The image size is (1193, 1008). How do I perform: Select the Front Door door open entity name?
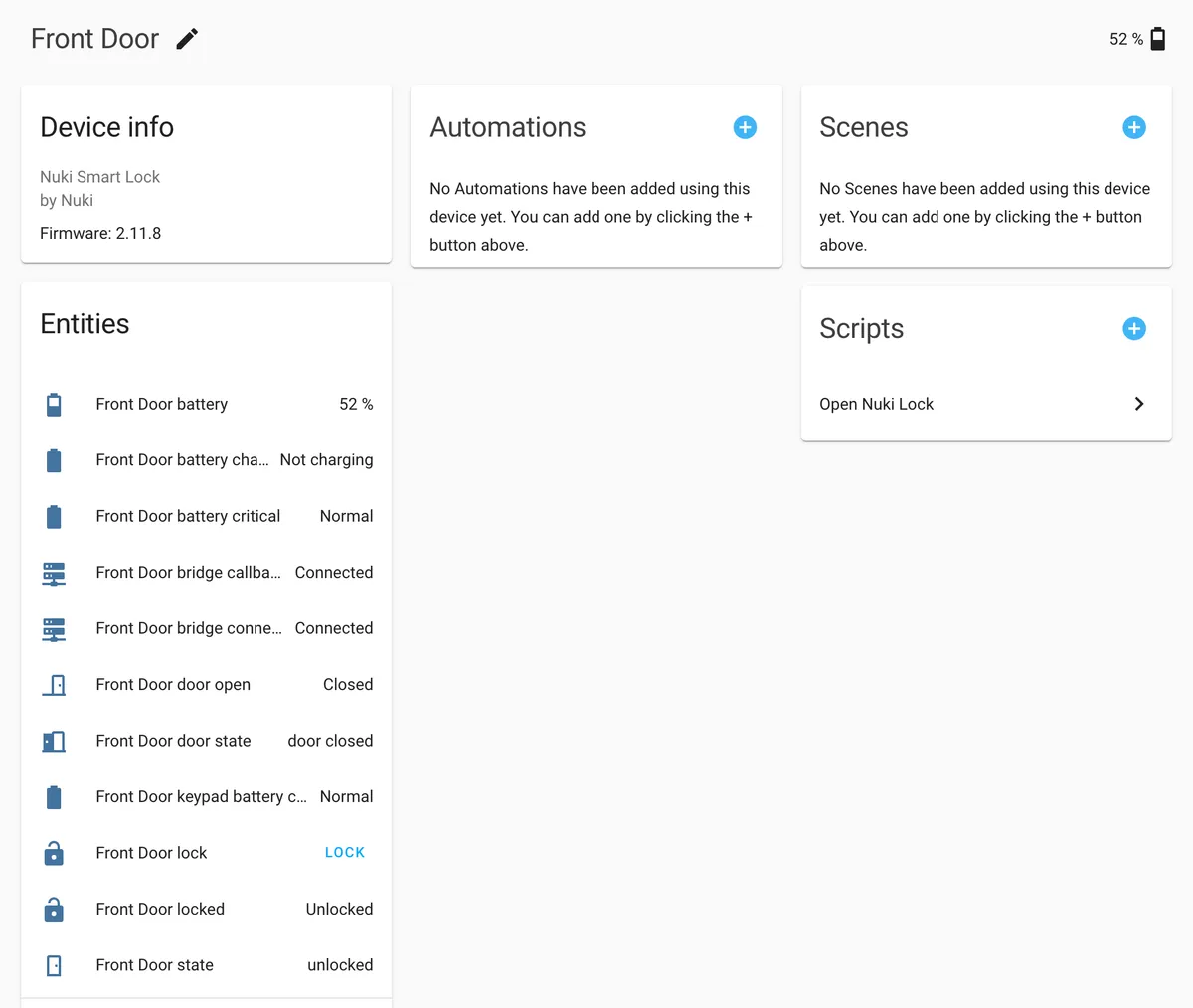173,684
